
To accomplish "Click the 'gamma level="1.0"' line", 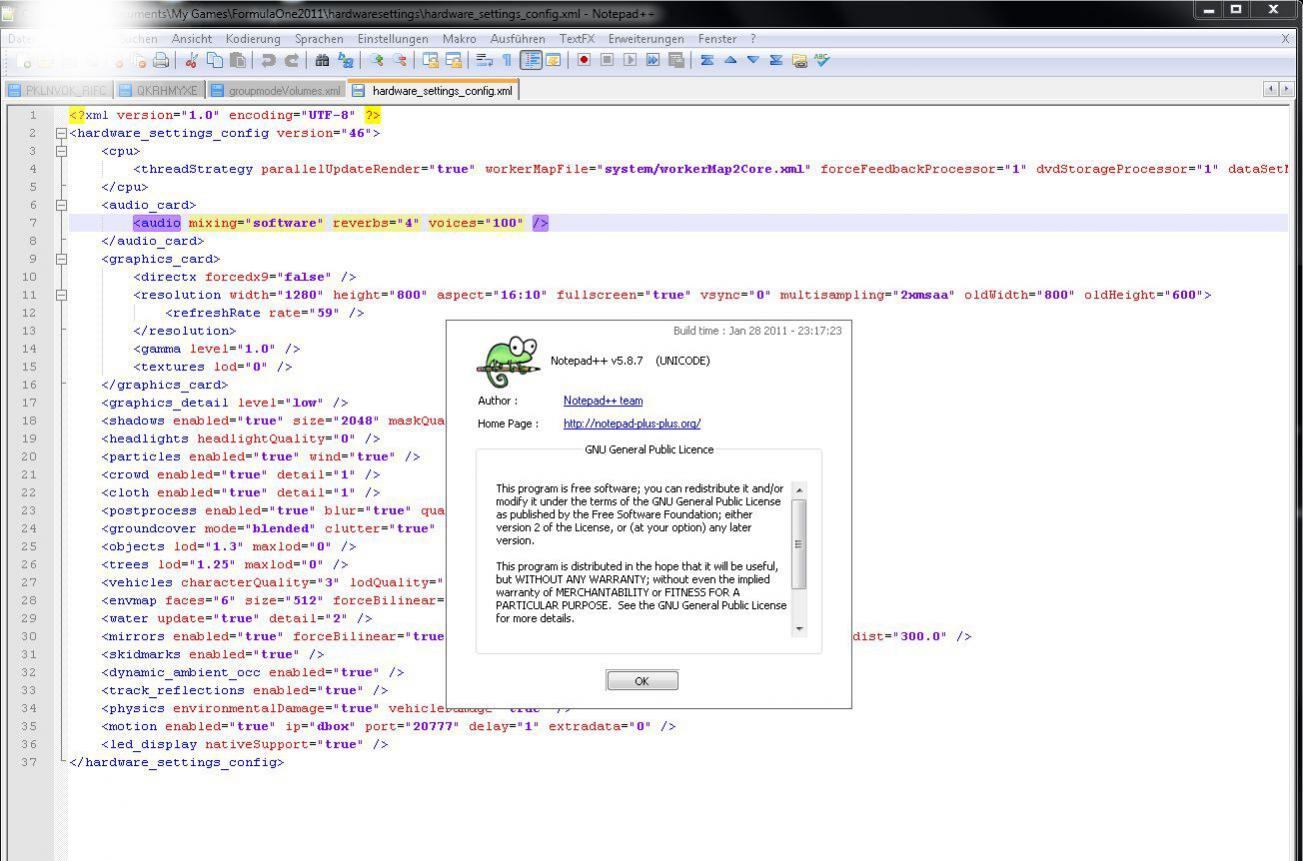I will pyautogui.click(x=216, y=349).
